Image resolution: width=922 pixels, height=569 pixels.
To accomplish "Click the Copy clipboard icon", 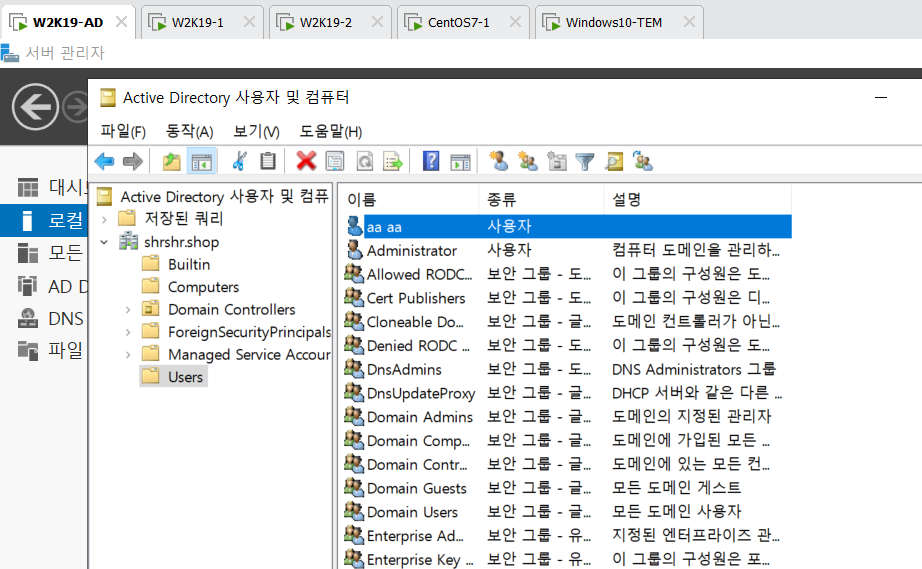I will [x=268, y=161].
